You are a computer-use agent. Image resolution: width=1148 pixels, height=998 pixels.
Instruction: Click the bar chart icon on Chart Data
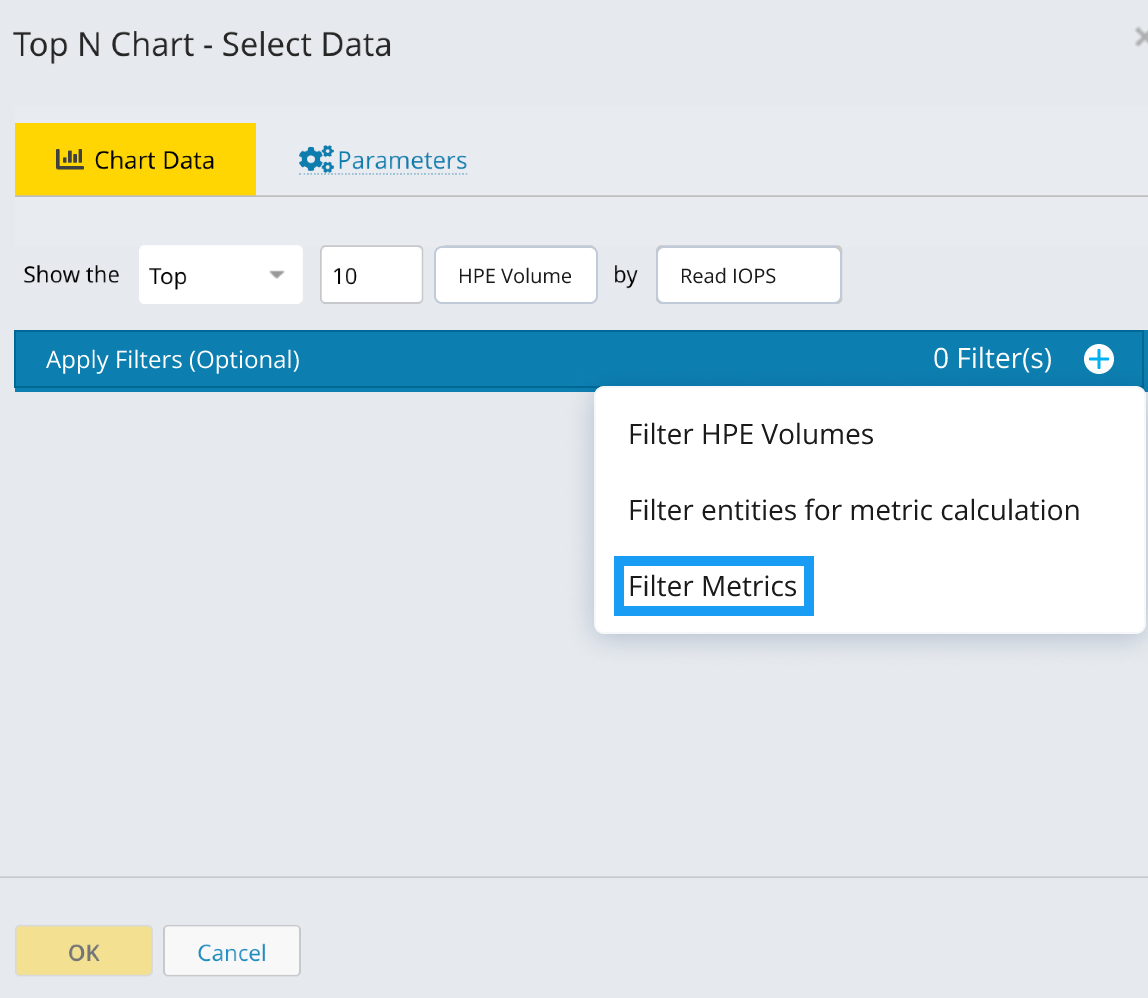pyautogui.click(x=70, y=159)
